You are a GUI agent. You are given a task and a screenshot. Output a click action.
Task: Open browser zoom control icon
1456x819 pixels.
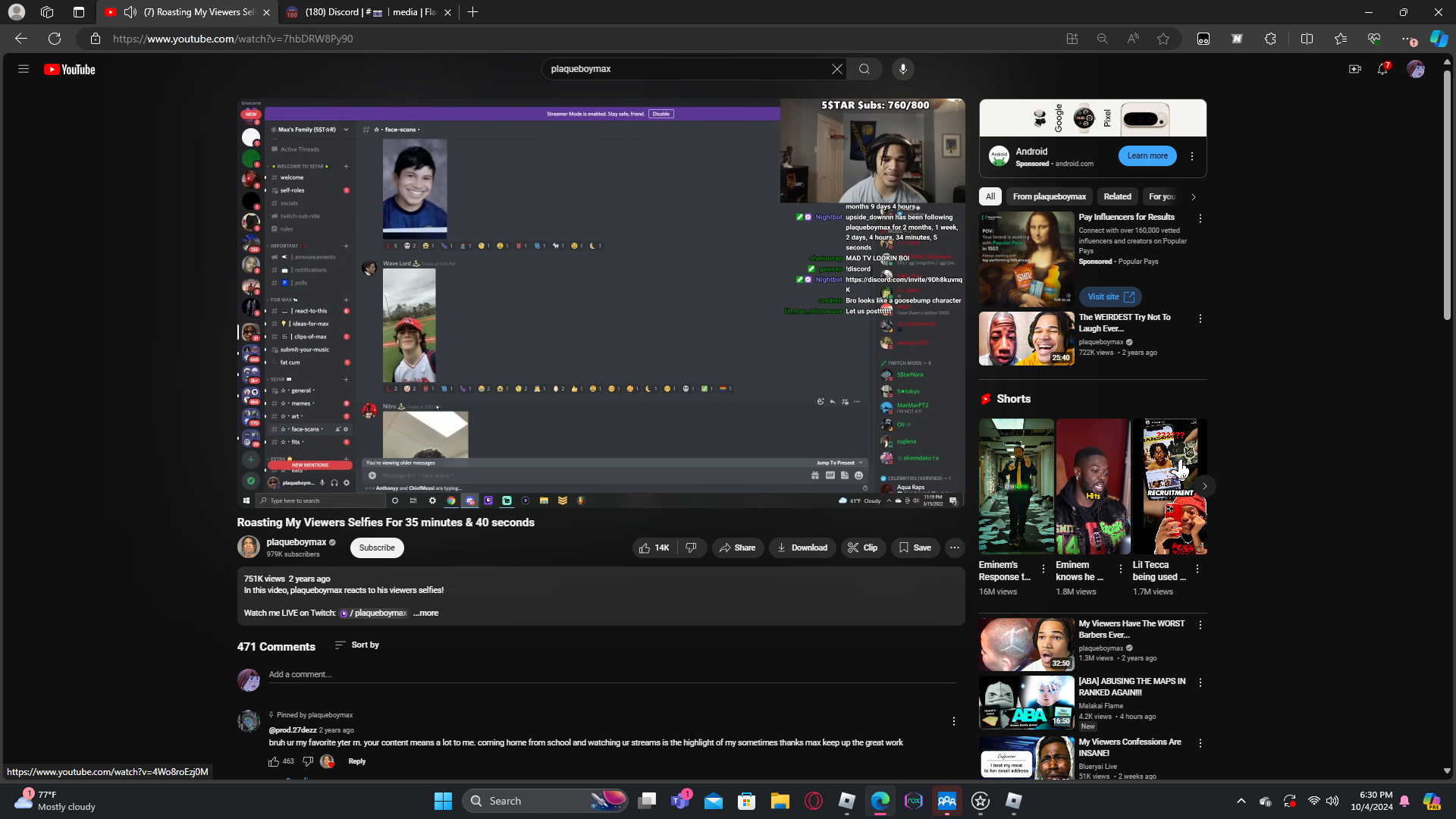(x=1103, y=39)
